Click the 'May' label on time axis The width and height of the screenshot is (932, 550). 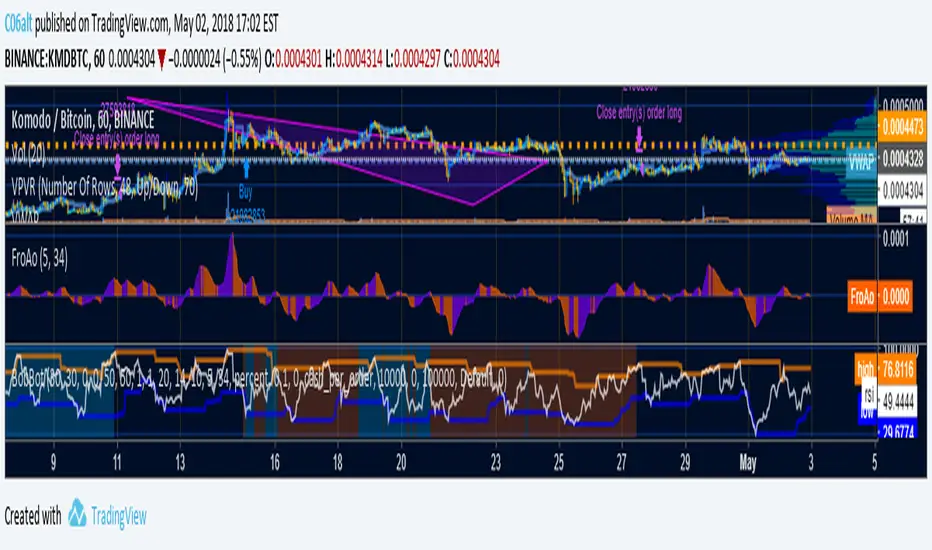coord(748,463)
